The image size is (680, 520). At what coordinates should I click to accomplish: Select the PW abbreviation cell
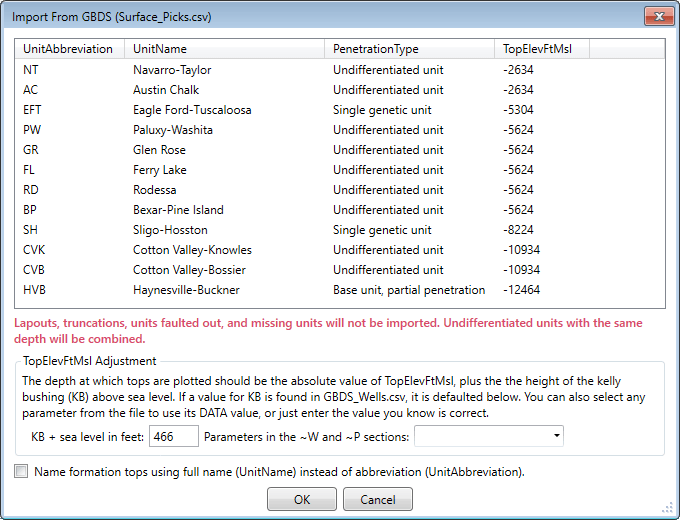pyautogui.click(x=32, y=130)
